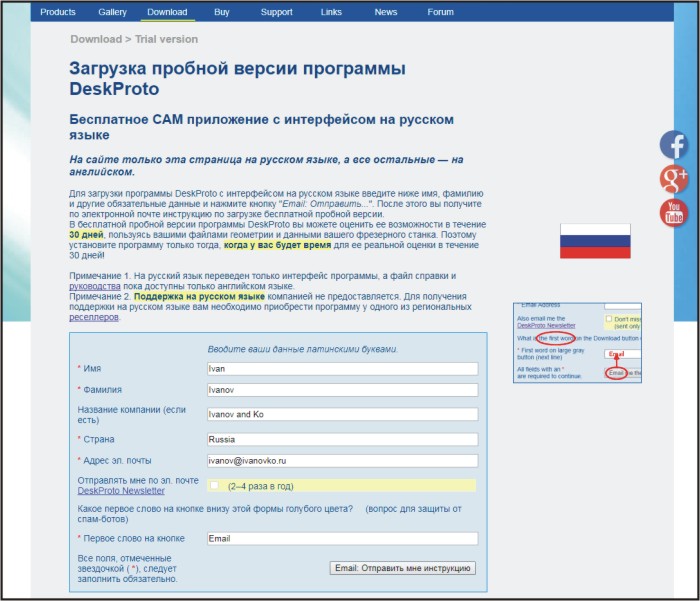Open the form instruction thumbnail image
Viewport: 700px width, 601px height.
pos(577,342)
